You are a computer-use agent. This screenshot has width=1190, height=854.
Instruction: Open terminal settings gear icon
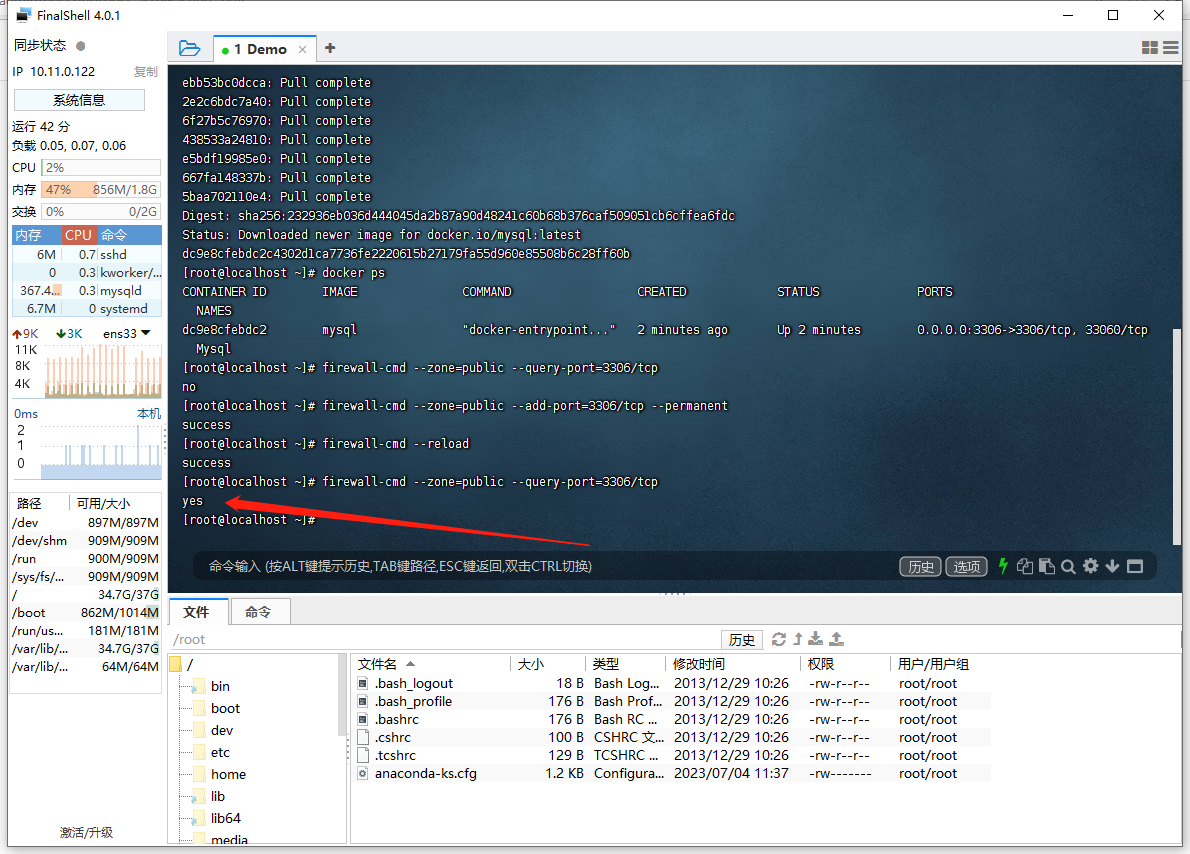[1090, 566]
